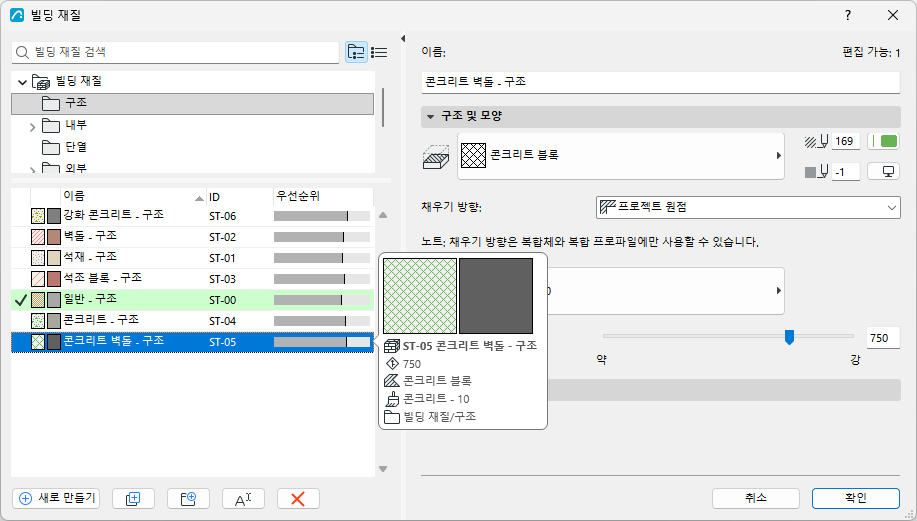The width and height of the screenshot is (917, 521).
Task: Open the 채우기 방향 프로젝트 원점 dropdown
Action: click(748, 208)
